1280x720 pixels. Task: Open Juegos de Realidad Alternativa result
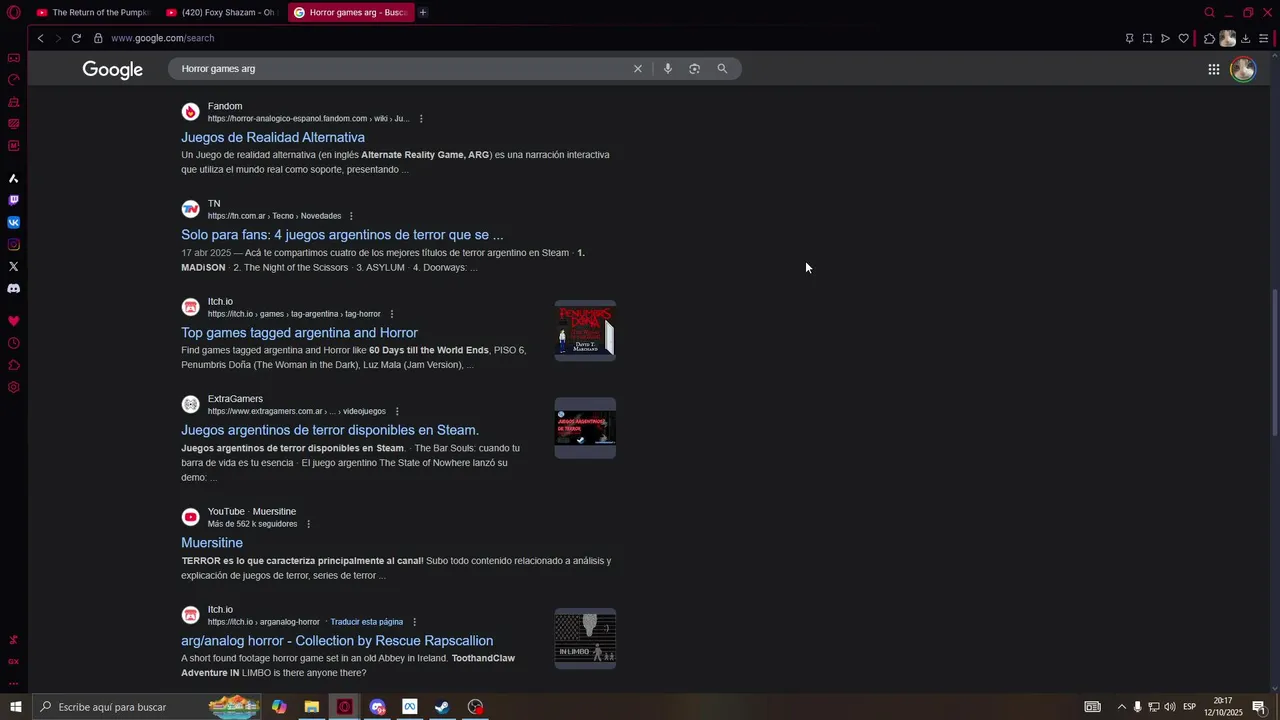click(273, 137)
